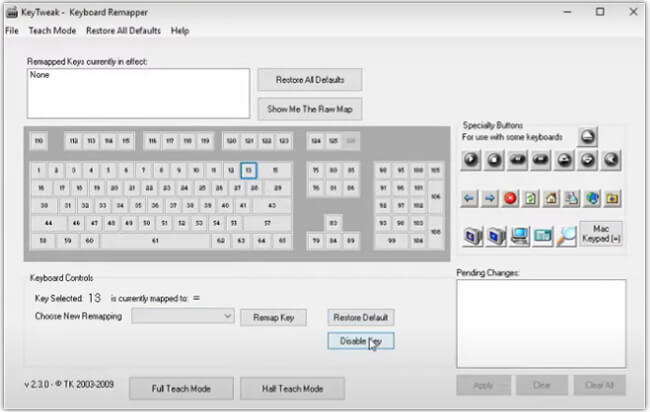The width and height of the screenshot is (650, 412).
Task: Select keyboard key 116
Action: click(153, 141)
